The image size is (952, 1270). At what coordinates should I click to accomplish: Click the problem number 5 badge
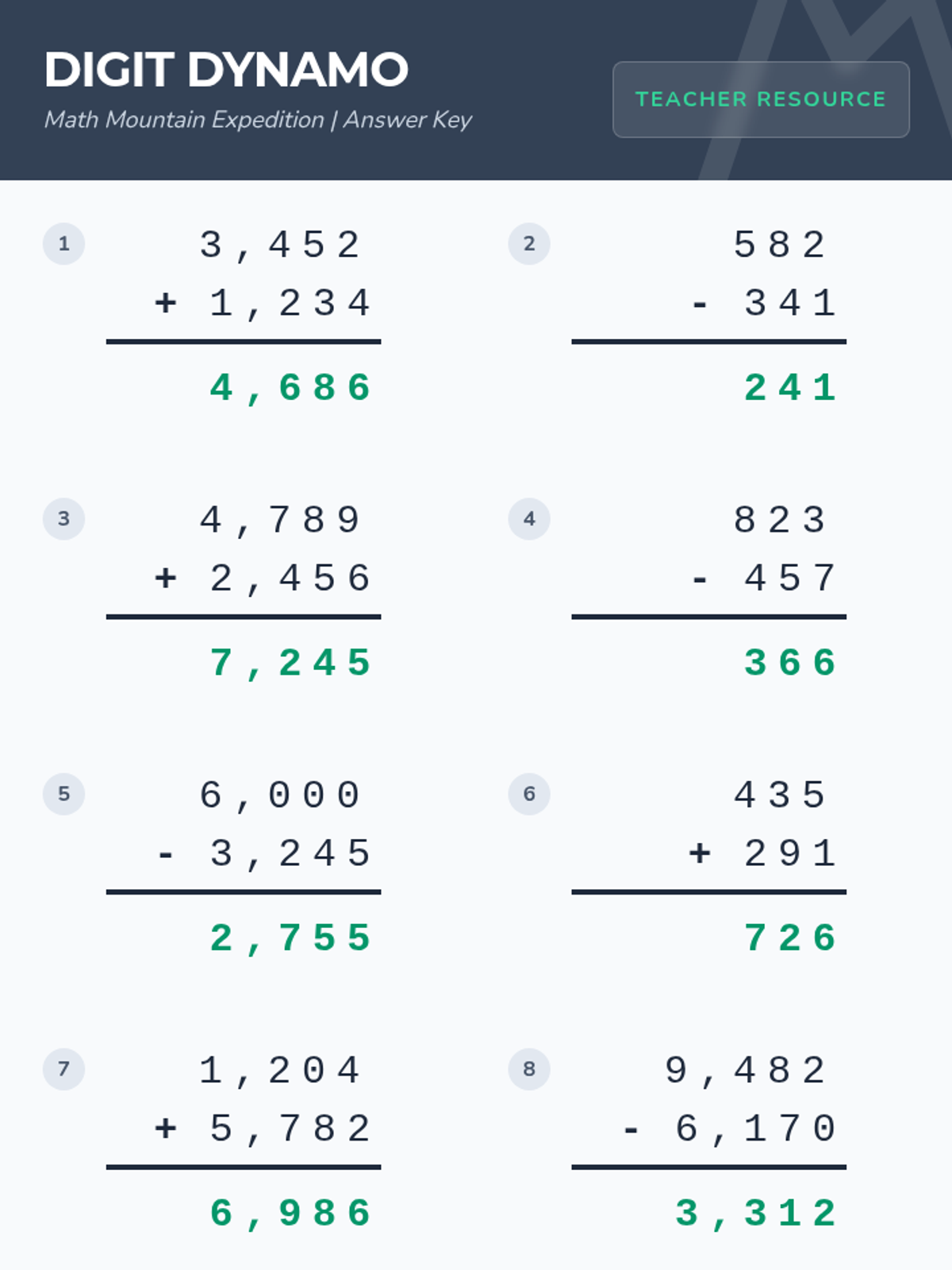point(63,794)
